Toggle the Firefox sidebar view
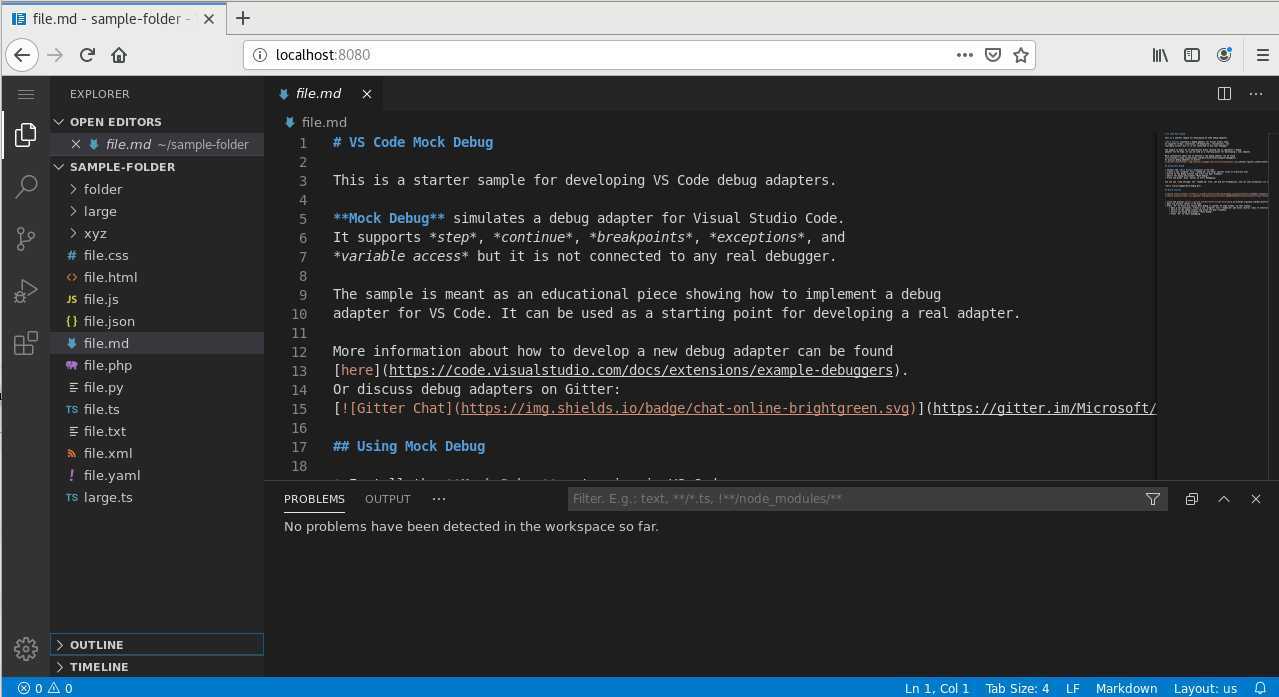This screenshot has height=697, width=1279. pos(1192,55)
